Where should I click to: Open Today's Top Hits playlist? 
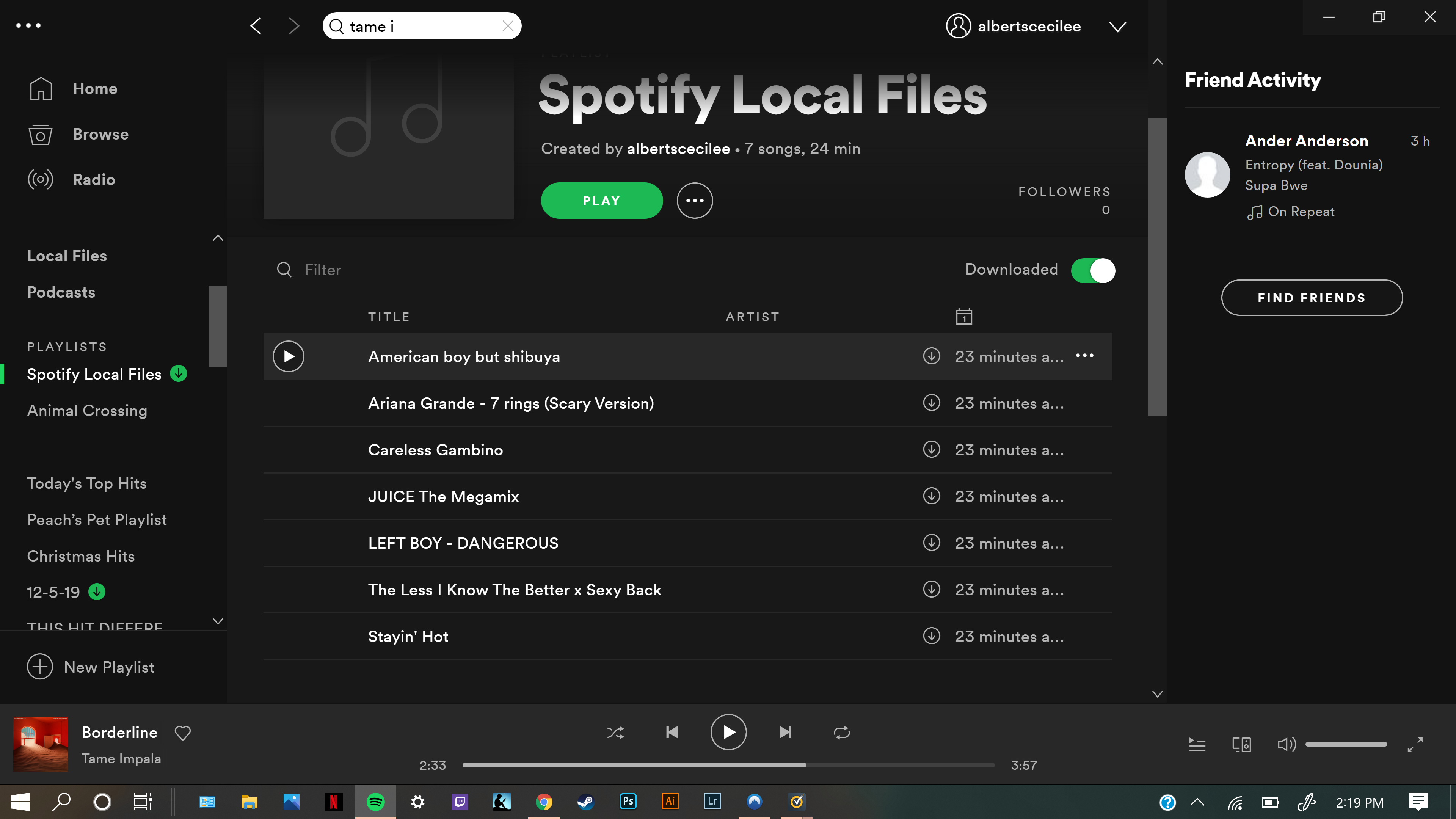(x=87, y=483)
